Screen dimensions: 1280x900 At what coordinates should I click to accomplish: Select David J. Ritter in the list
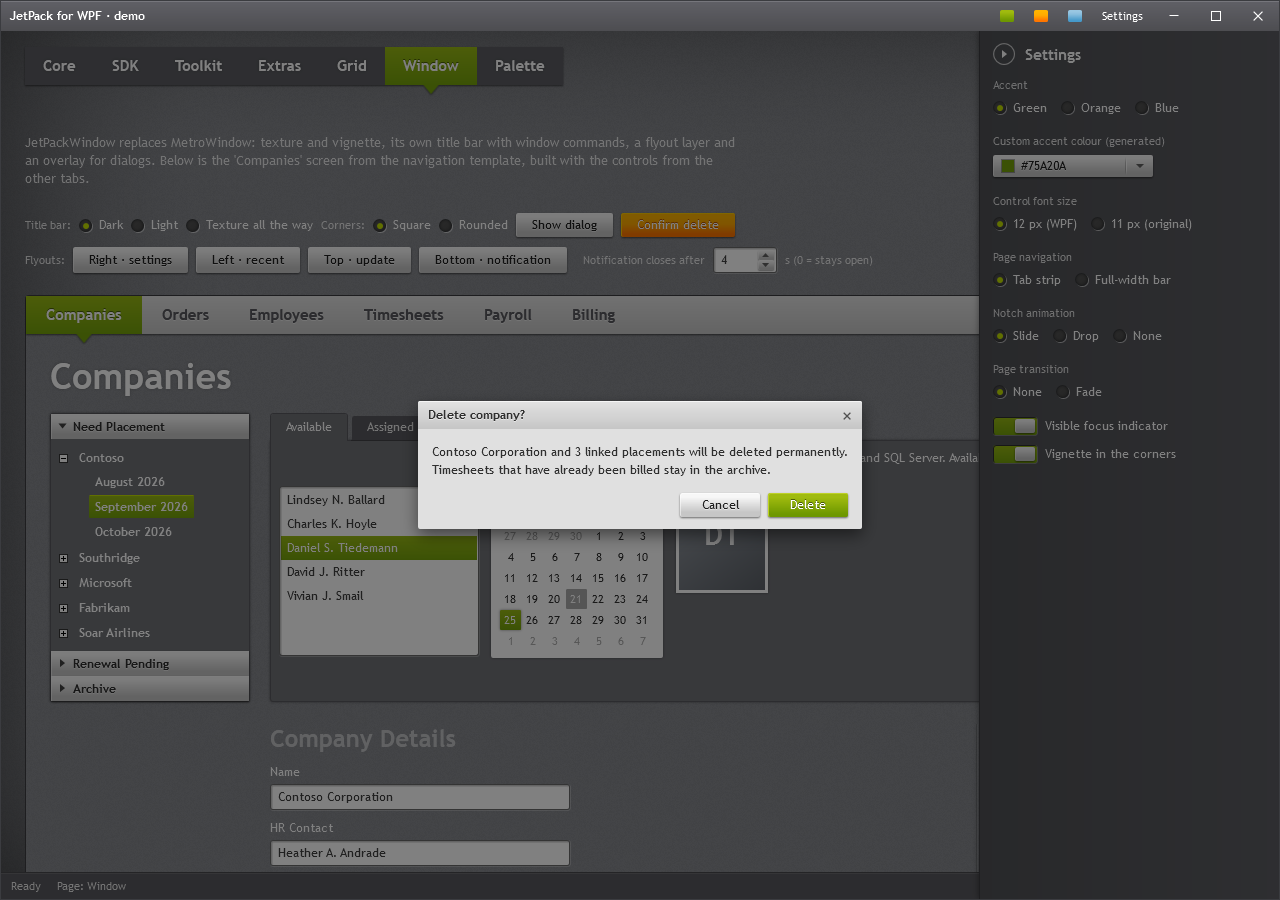coord(379,572)
